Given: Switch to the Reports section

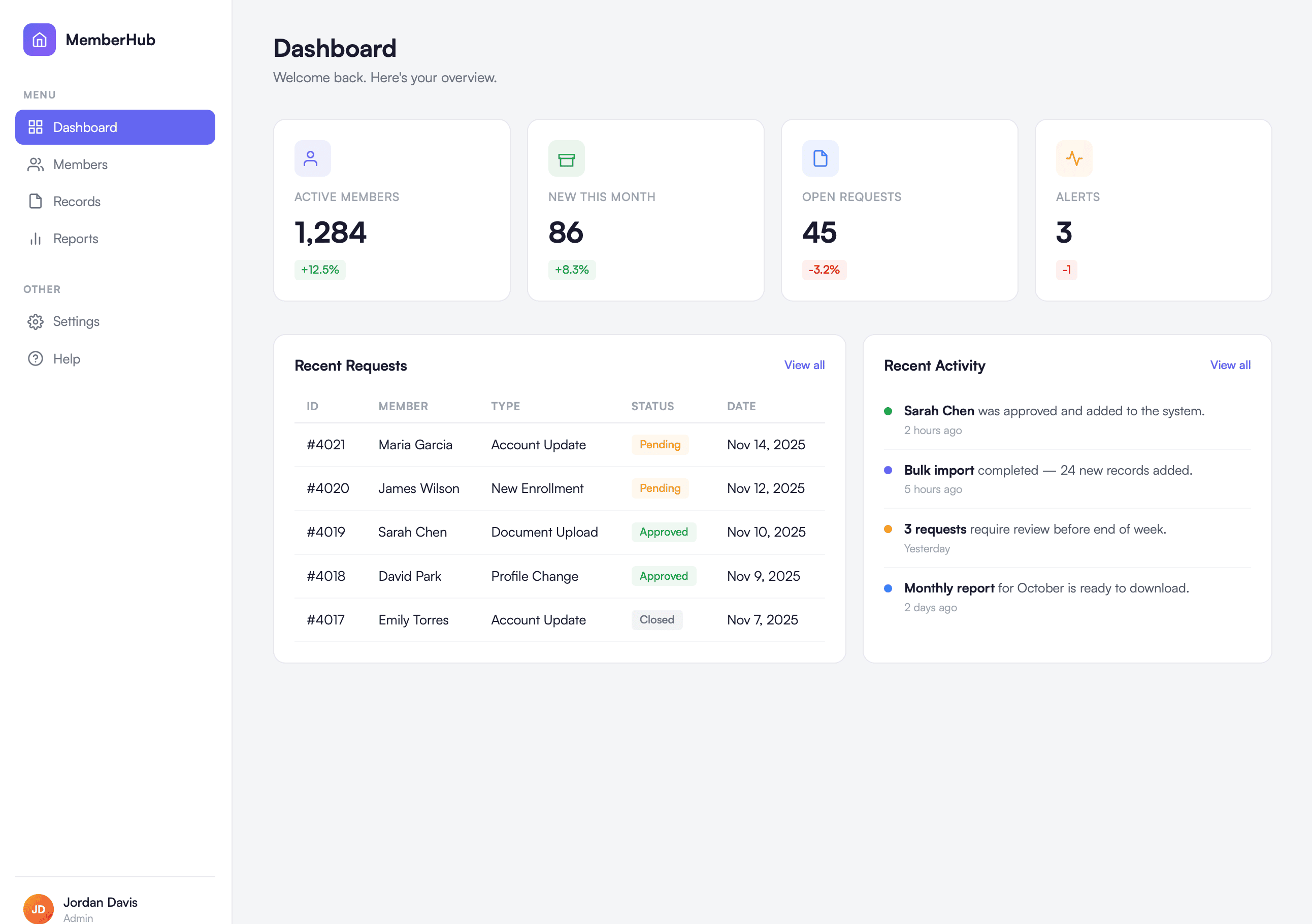Looking at the screenshot, I should click(x=76, y=238).
